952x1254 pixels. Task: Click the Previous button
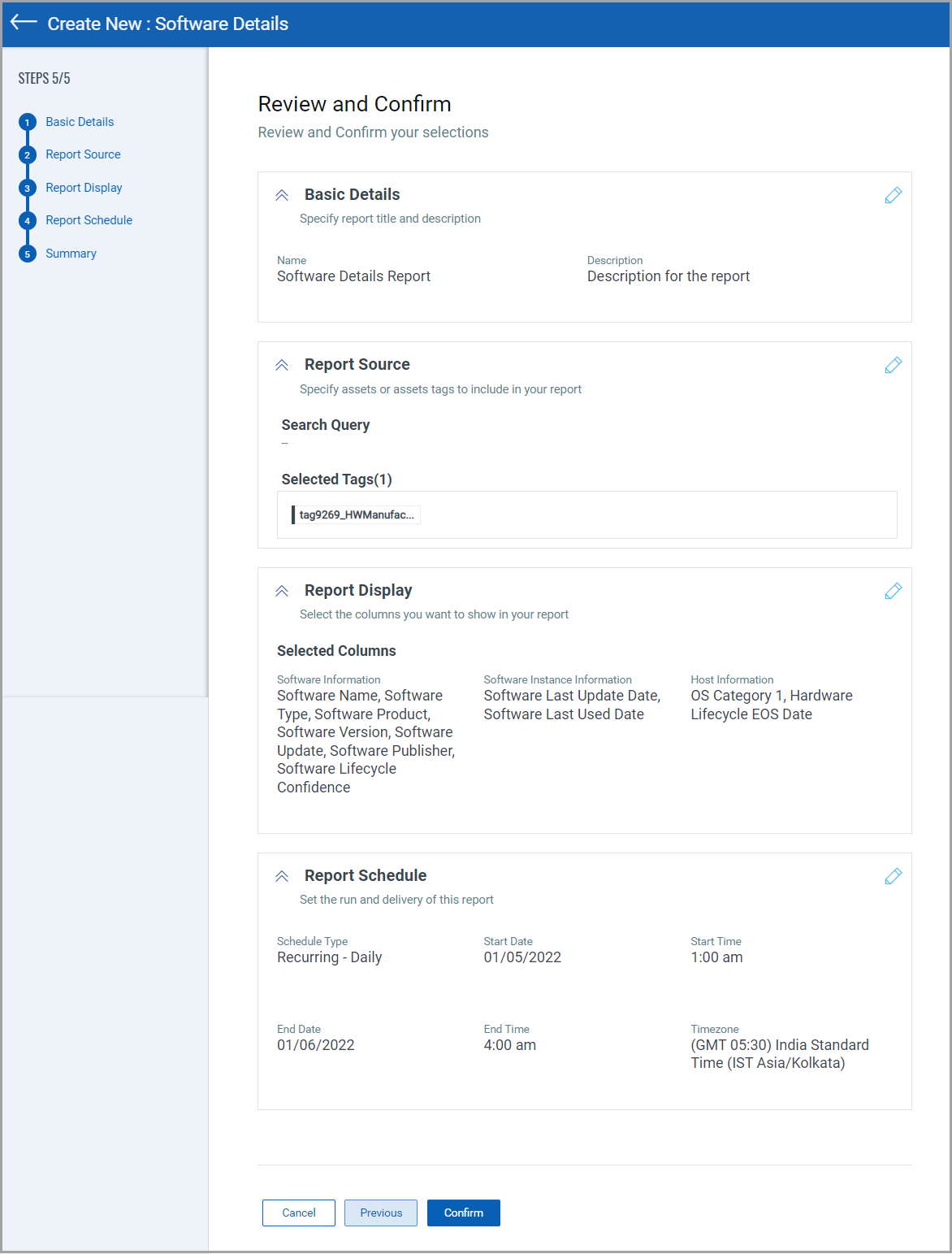tap(380, 1213)
